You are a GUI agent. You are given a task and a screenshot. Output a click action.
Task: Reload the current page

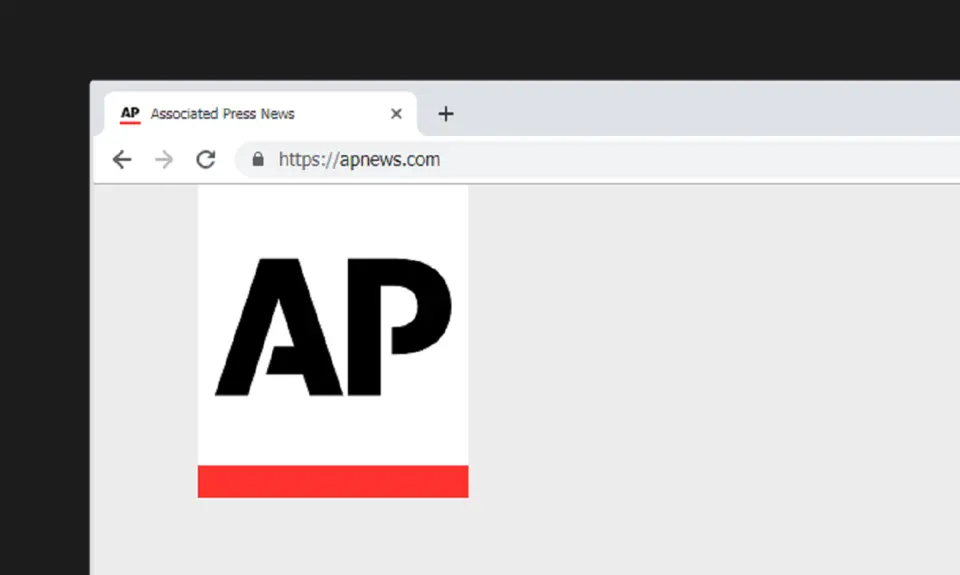tap(206, 160)
